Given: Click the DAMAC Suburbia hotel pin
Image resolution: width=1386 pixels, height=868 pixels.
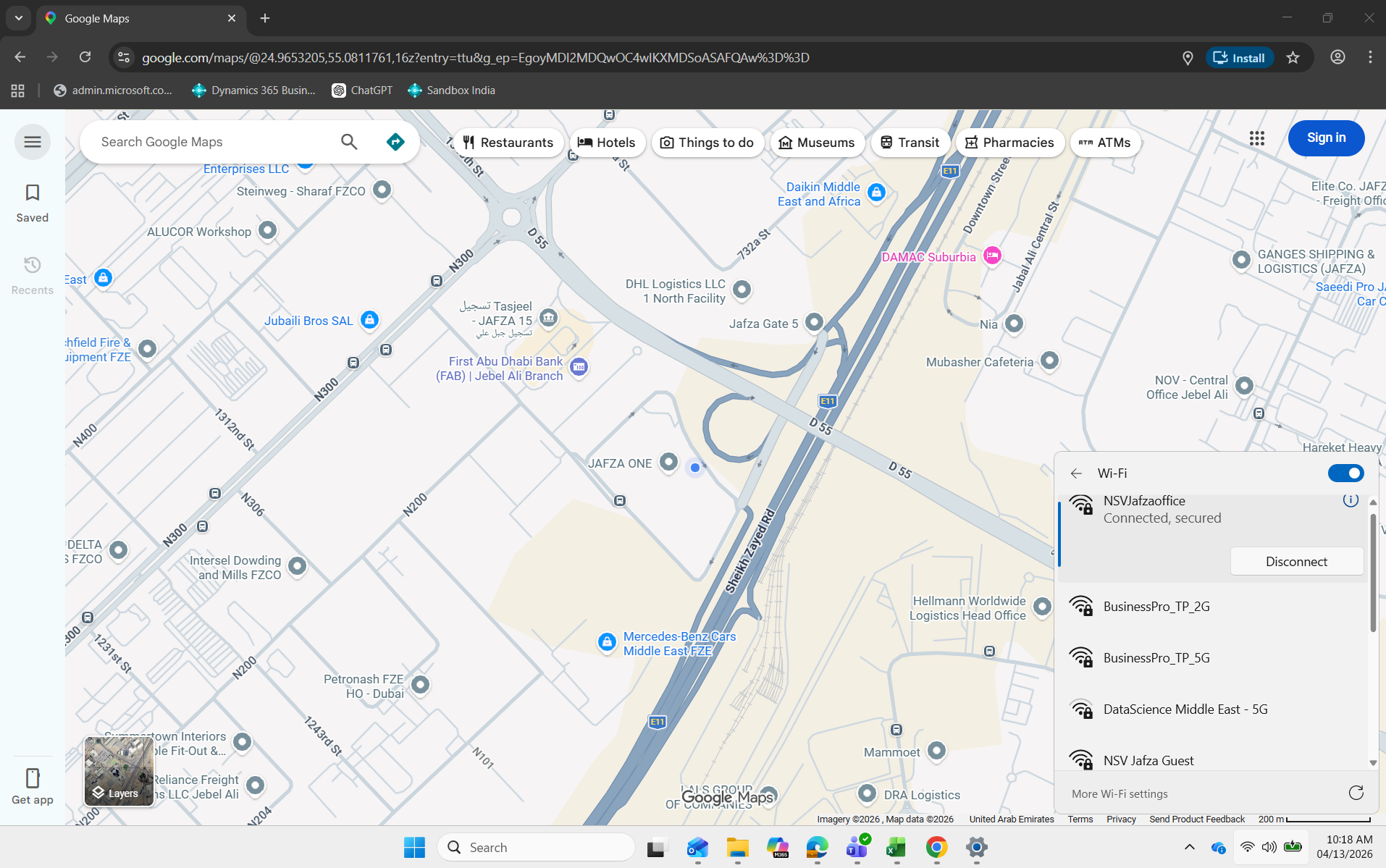Looking at the screenshot, I should (992, 256).
